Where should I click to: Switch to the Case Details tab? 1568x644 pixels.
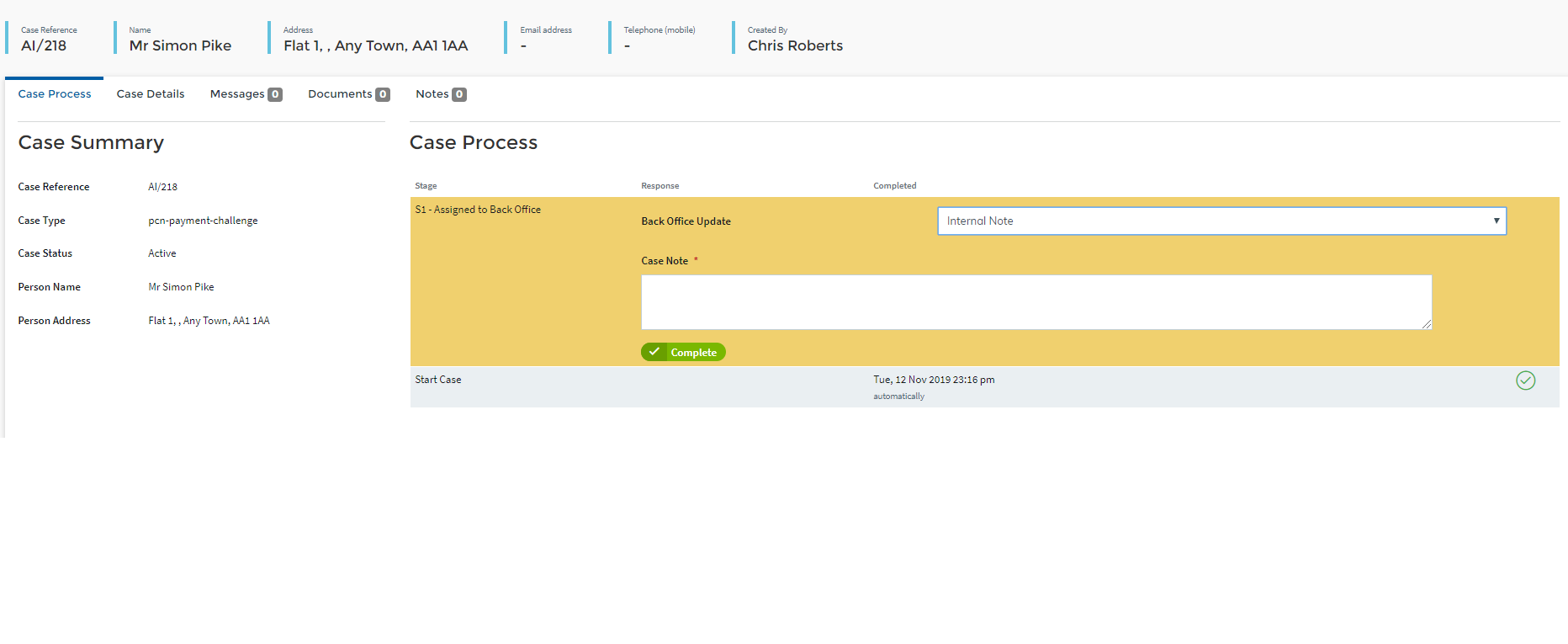[151, 94]
